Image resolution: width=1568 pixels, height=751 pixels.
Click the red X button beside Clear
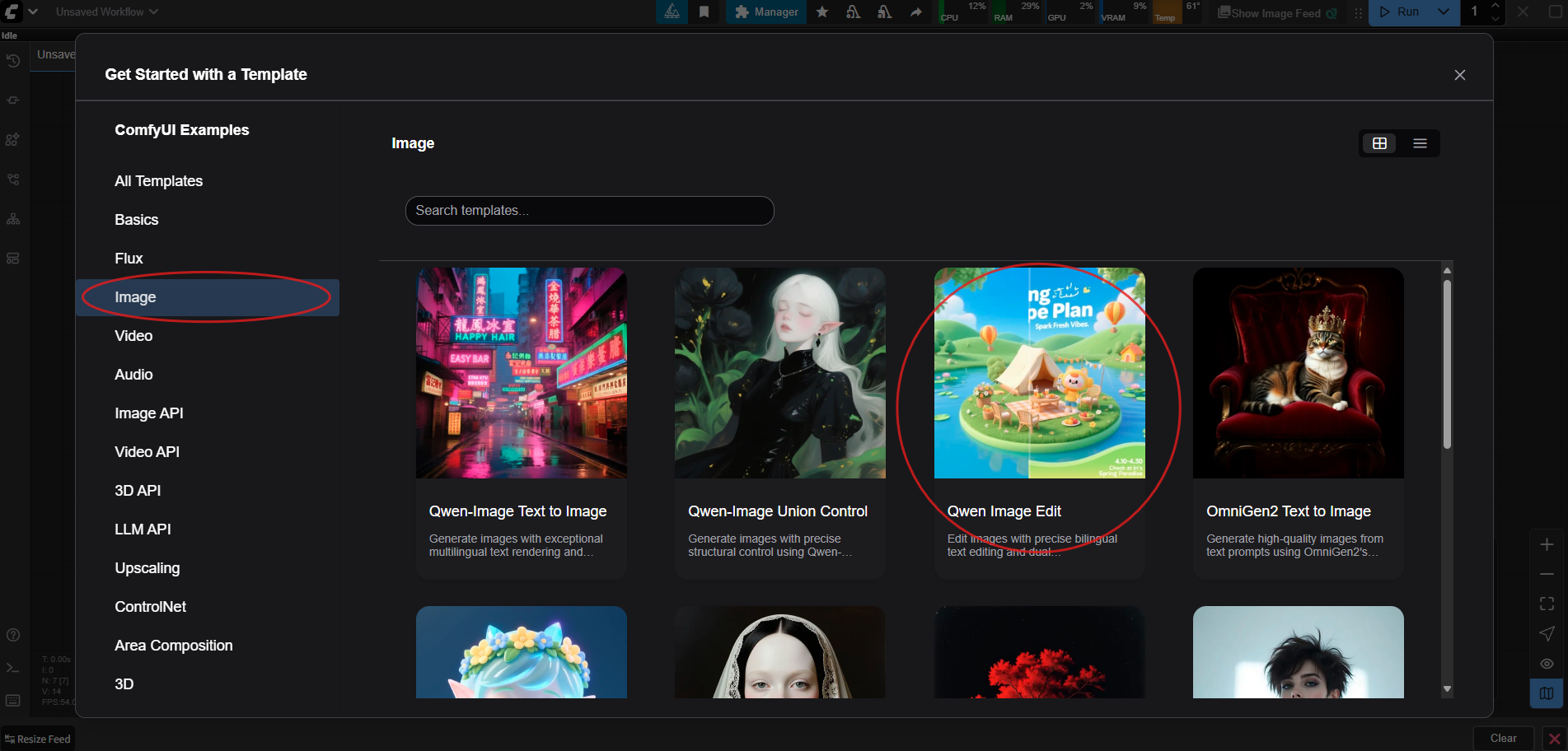coord(1554,739)
